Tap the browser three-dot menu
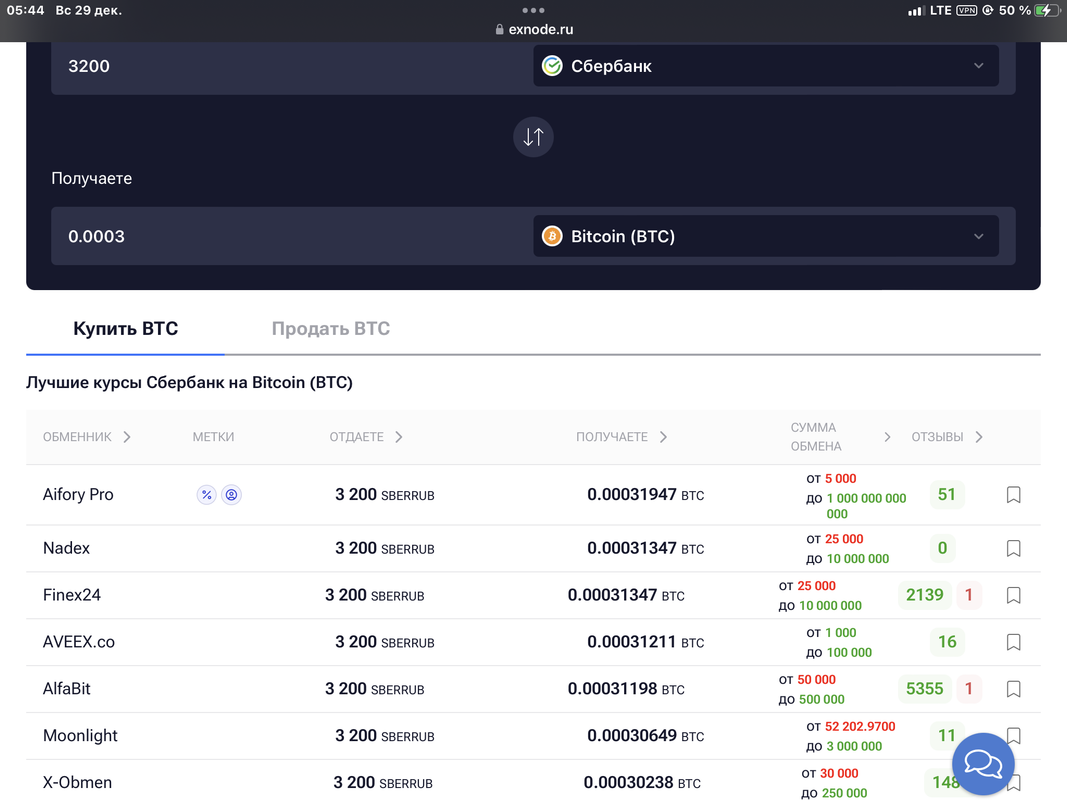This screenshot has height=800, width=1067. (x=533, y=10)
